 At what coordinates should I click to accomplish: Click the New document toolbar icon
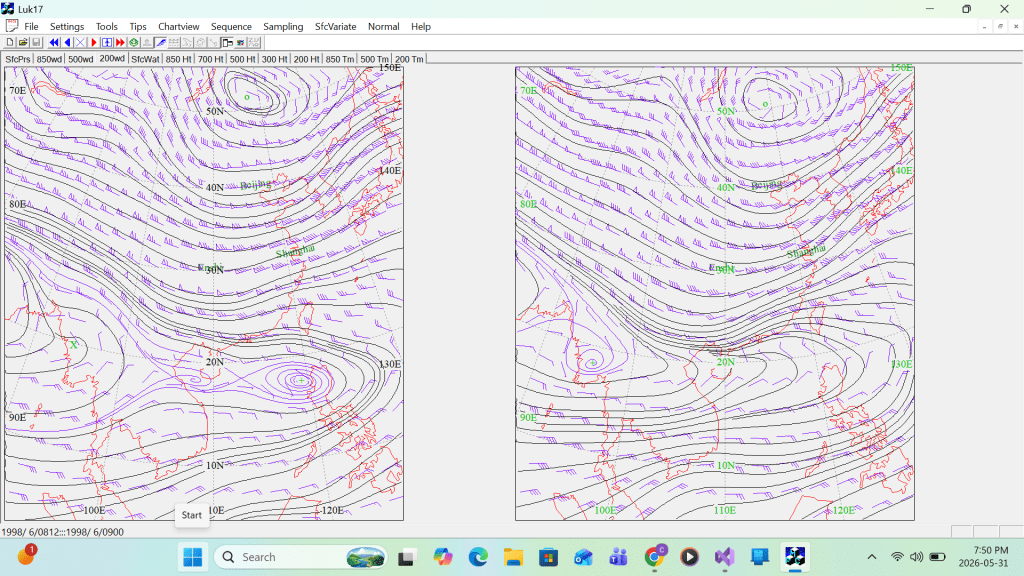pyautogui.click(x=10, y=42)
